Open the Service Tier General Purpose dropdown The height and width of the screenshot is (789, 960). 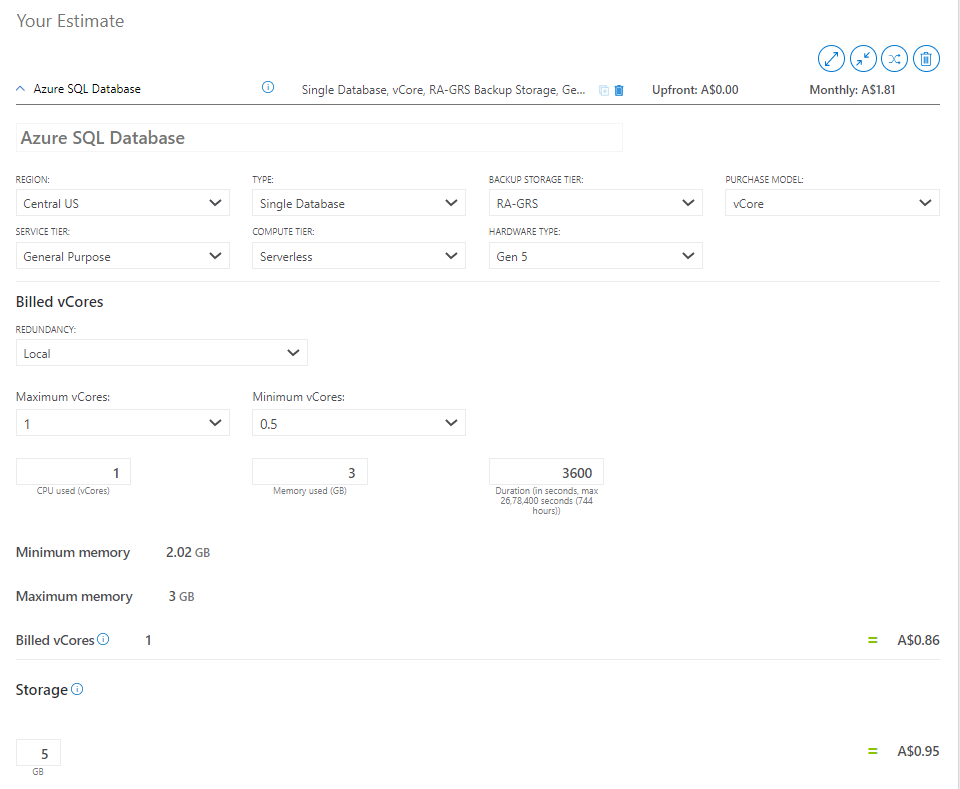[x=122, y=256]
